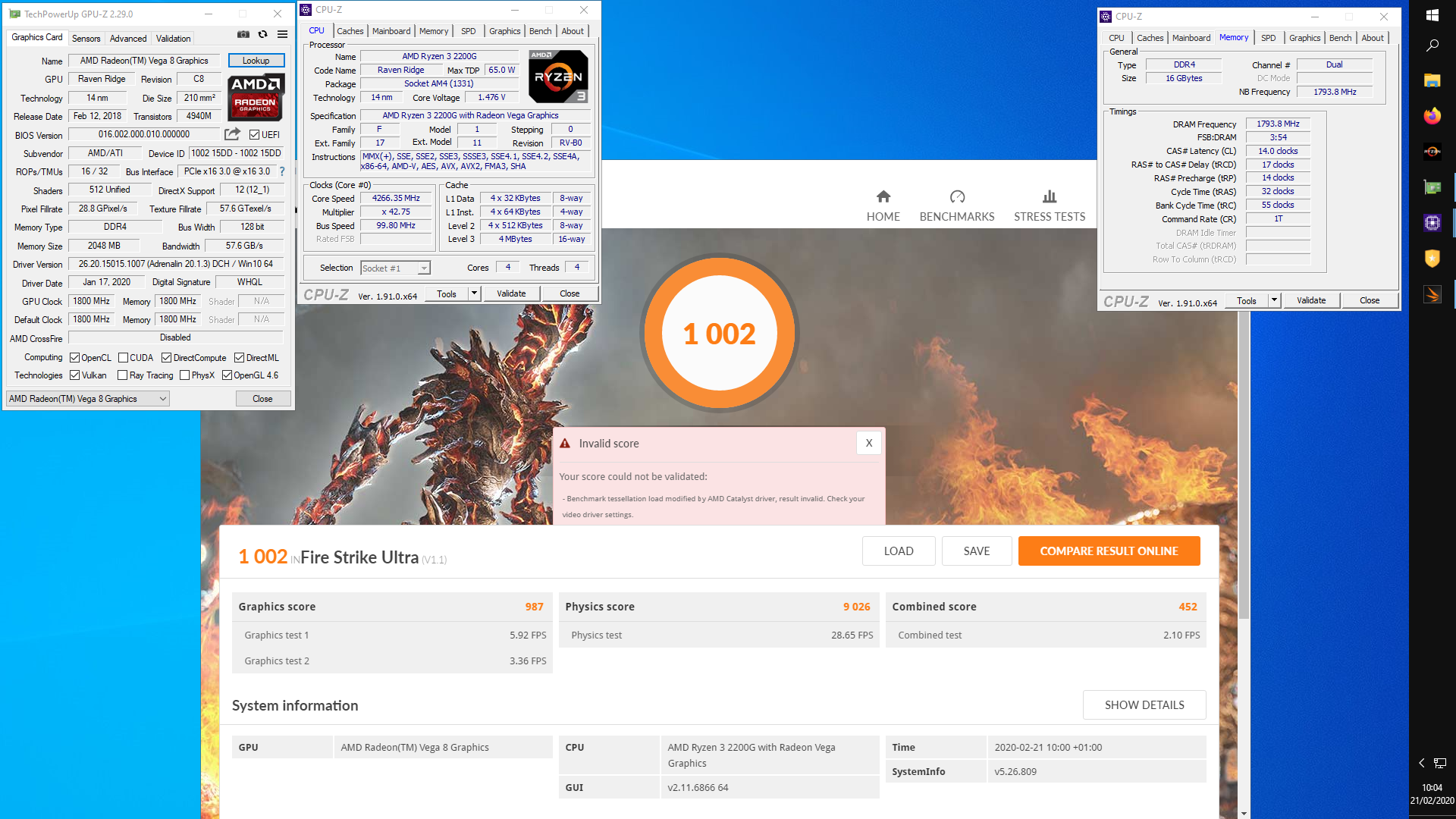Screen dimensions: 1456x819
Task: Toggle the Vulkan checkbox
Action: coord(74,375)
